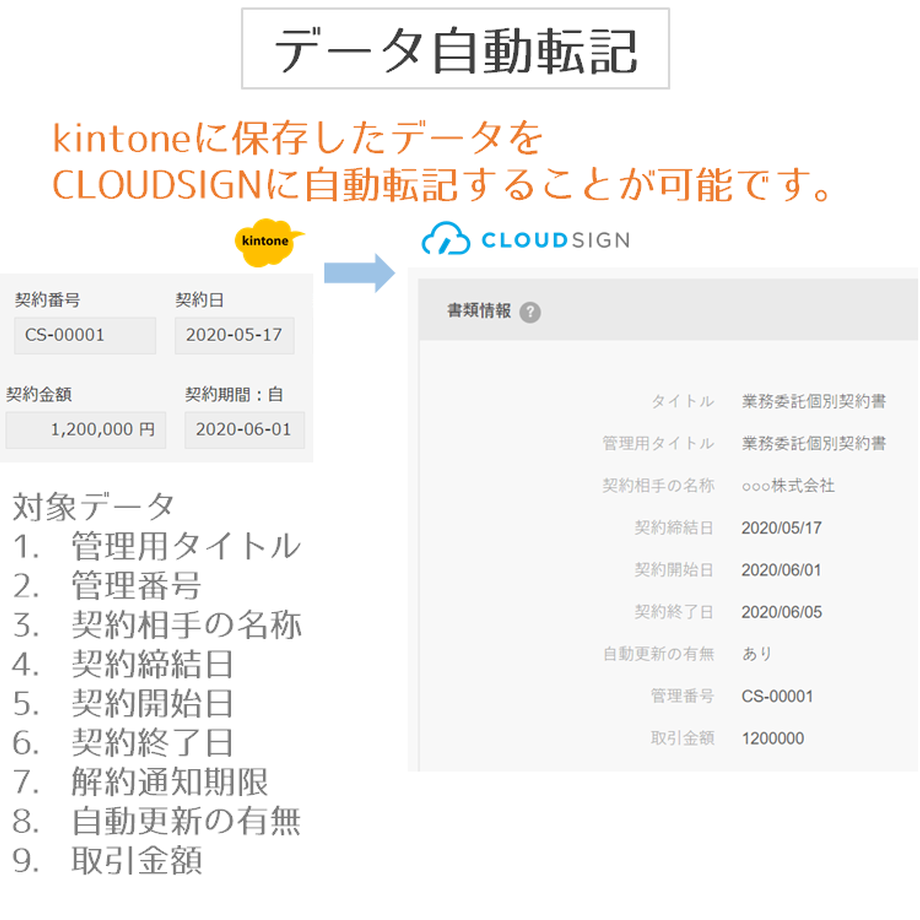The height and width of the screenshot is (920, 920).
Task: Click the タイトル value 業務委託個別契約書
Action: [814, 401]
